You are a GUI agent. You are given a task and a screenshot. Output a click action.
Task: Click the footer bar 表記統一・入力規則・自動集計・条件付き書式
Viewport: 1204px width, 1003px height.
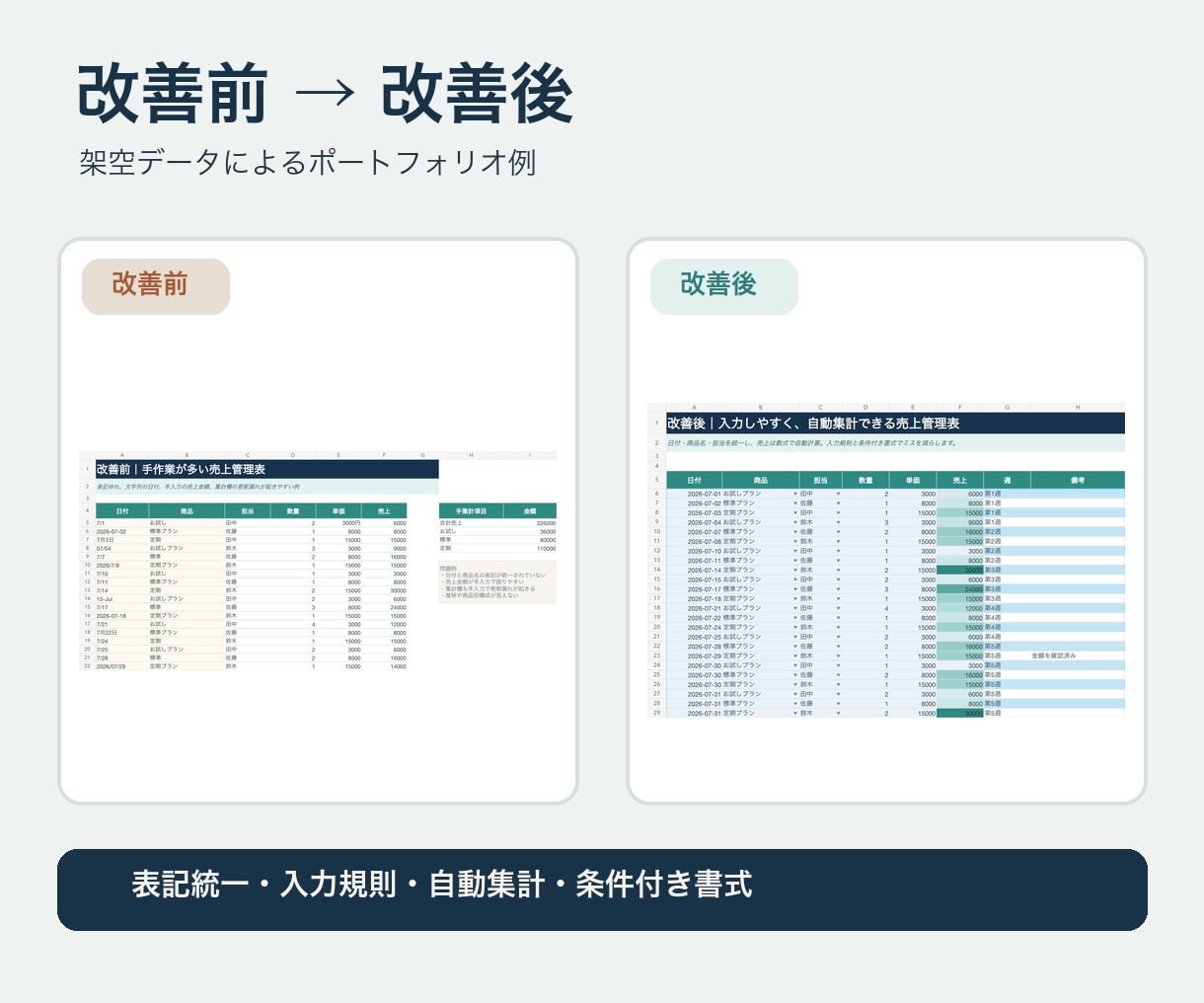pyautogui.click(x=602, y=889)
